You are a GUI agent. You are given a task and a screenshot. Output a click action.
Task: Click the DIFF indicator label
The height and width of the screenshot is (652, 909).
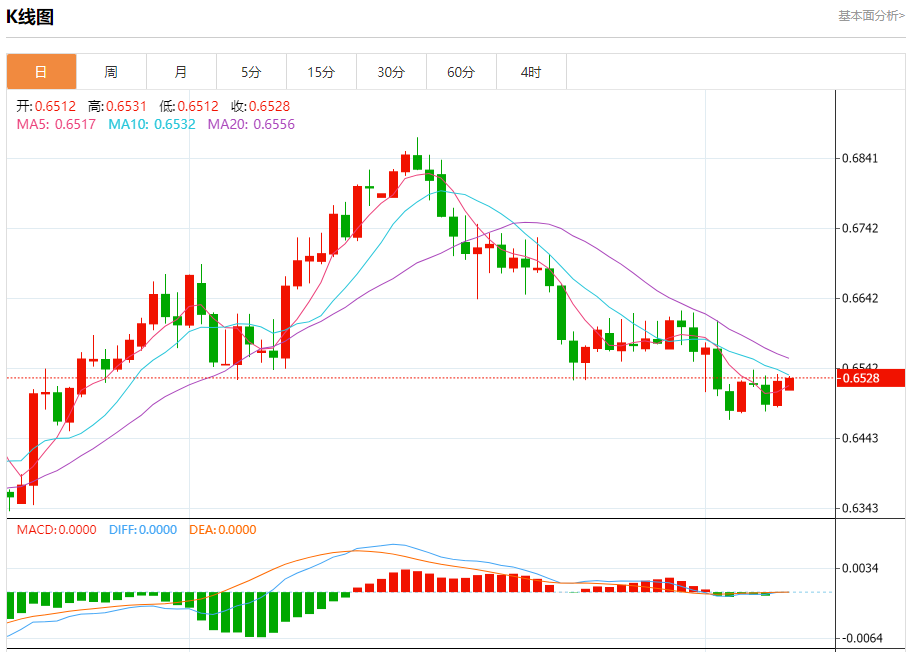click(142, 530)
